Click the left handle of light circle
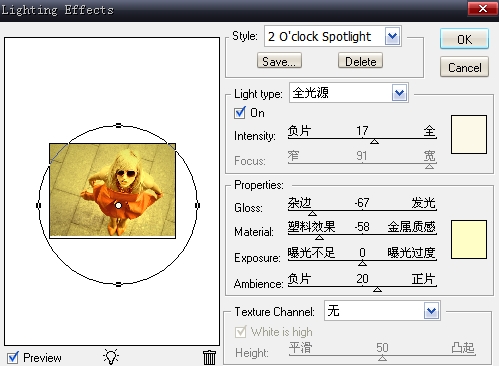499x366 pixels. [39, 205]
